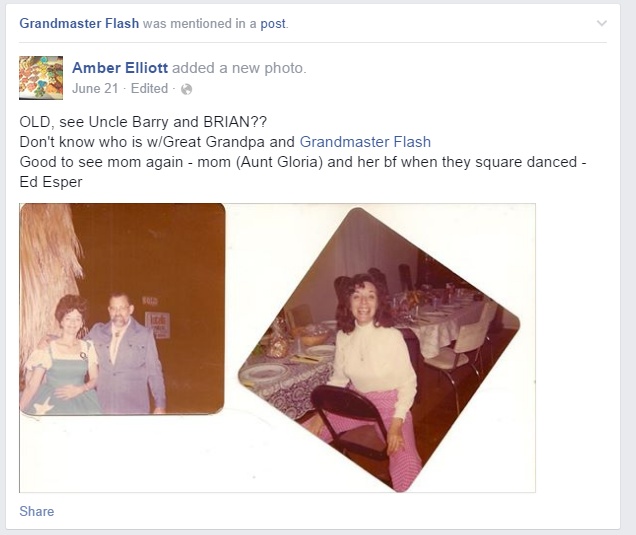Image resolution: width=636 pixels, height=535 pixels.
Task: Open the post options chevron menu
Action: [602, 24]
